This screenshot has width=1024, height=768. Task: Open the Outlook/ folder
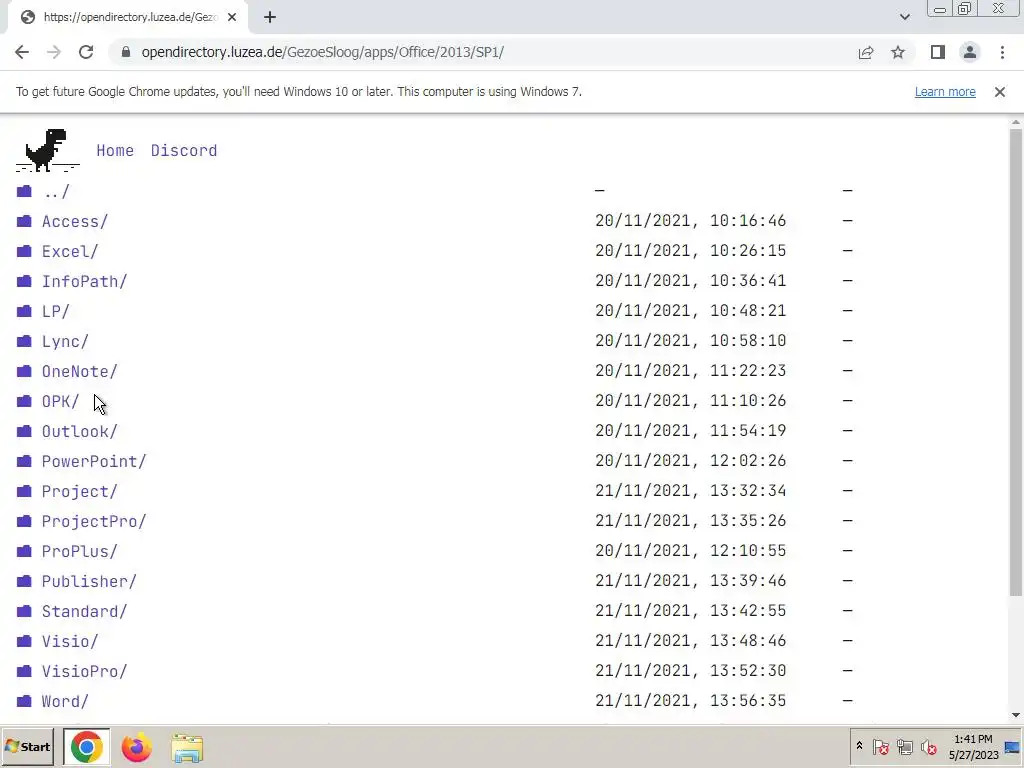[80, 432]
